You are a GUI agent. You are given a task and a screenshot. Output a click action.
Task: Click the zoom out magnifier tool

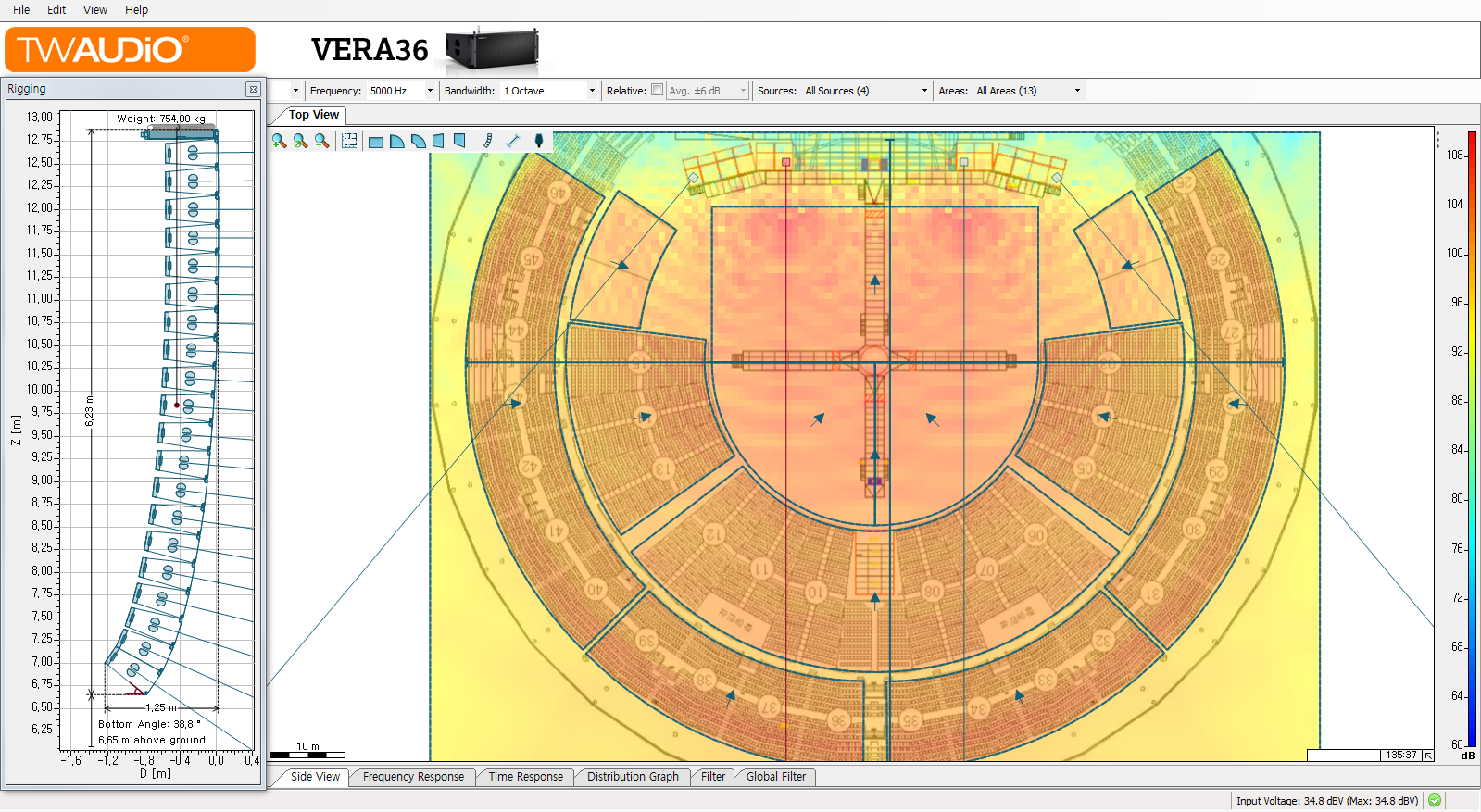pyautogui.click(x=321, y=141)
